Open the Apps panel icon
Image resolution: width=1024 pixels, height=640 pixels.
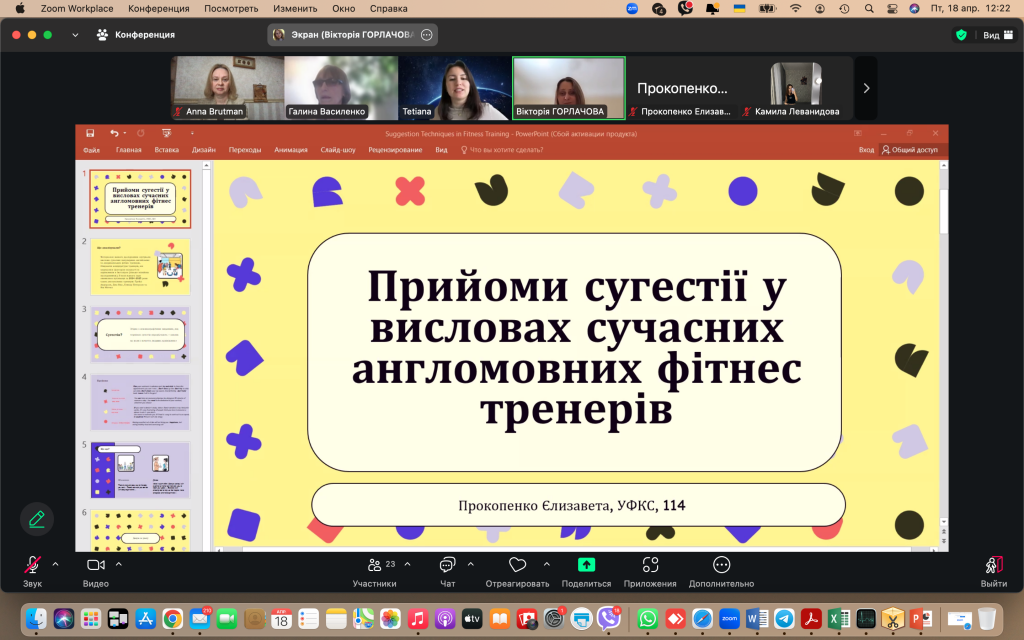(x=650, y=565)
